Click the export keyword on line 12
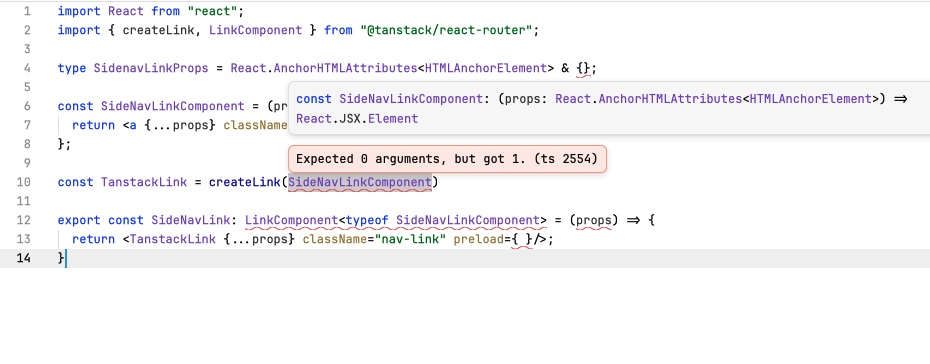Image resolution: width=930 pixels, height=364 pixels. point(79,220)
